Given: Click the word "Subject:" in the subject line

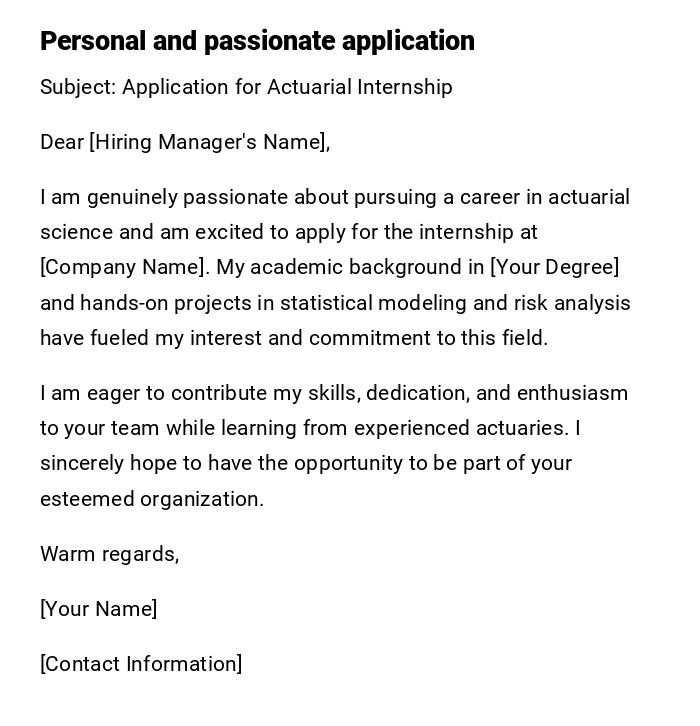Looking at the screenshot, I should (78, 87).
